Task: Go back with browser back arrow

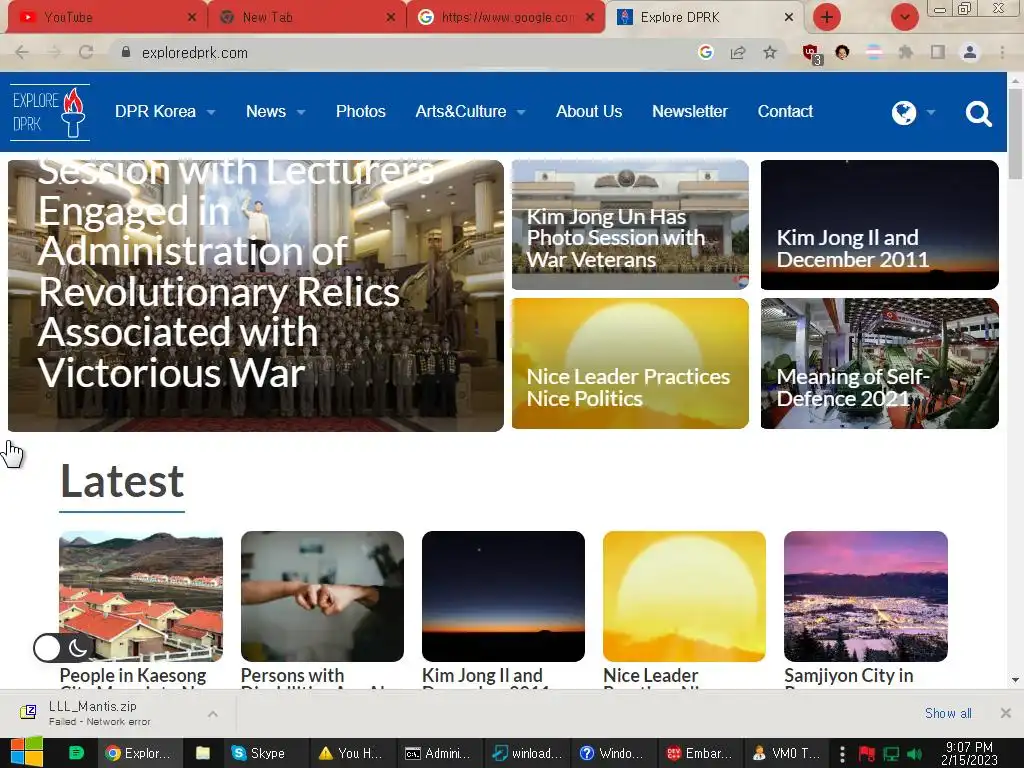Action: pos(22,53)
